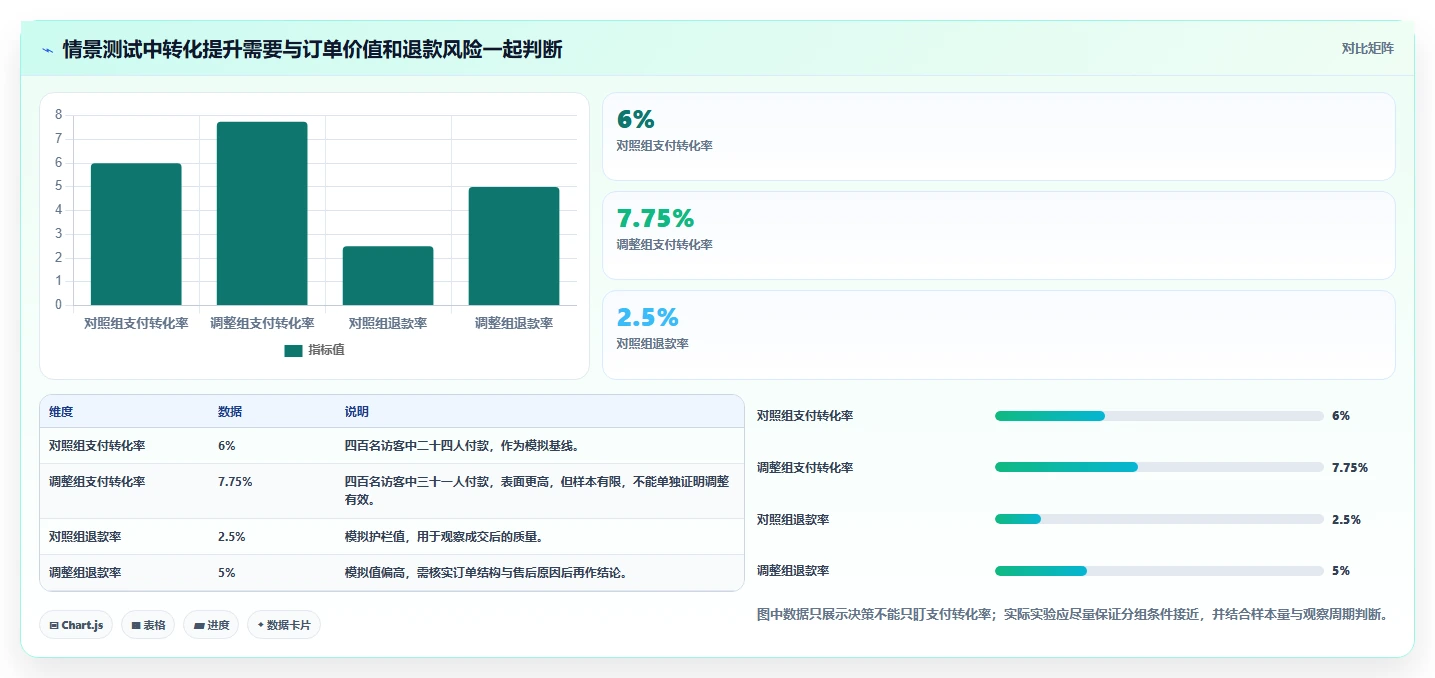Click the 5% value in the table

[x=227, y=573]
